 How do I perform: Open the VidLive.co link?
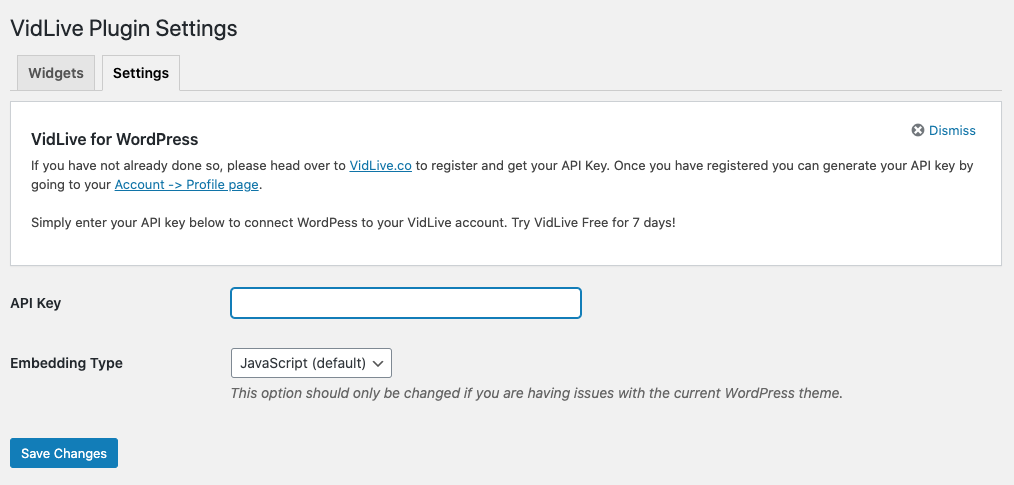(380, 165)
